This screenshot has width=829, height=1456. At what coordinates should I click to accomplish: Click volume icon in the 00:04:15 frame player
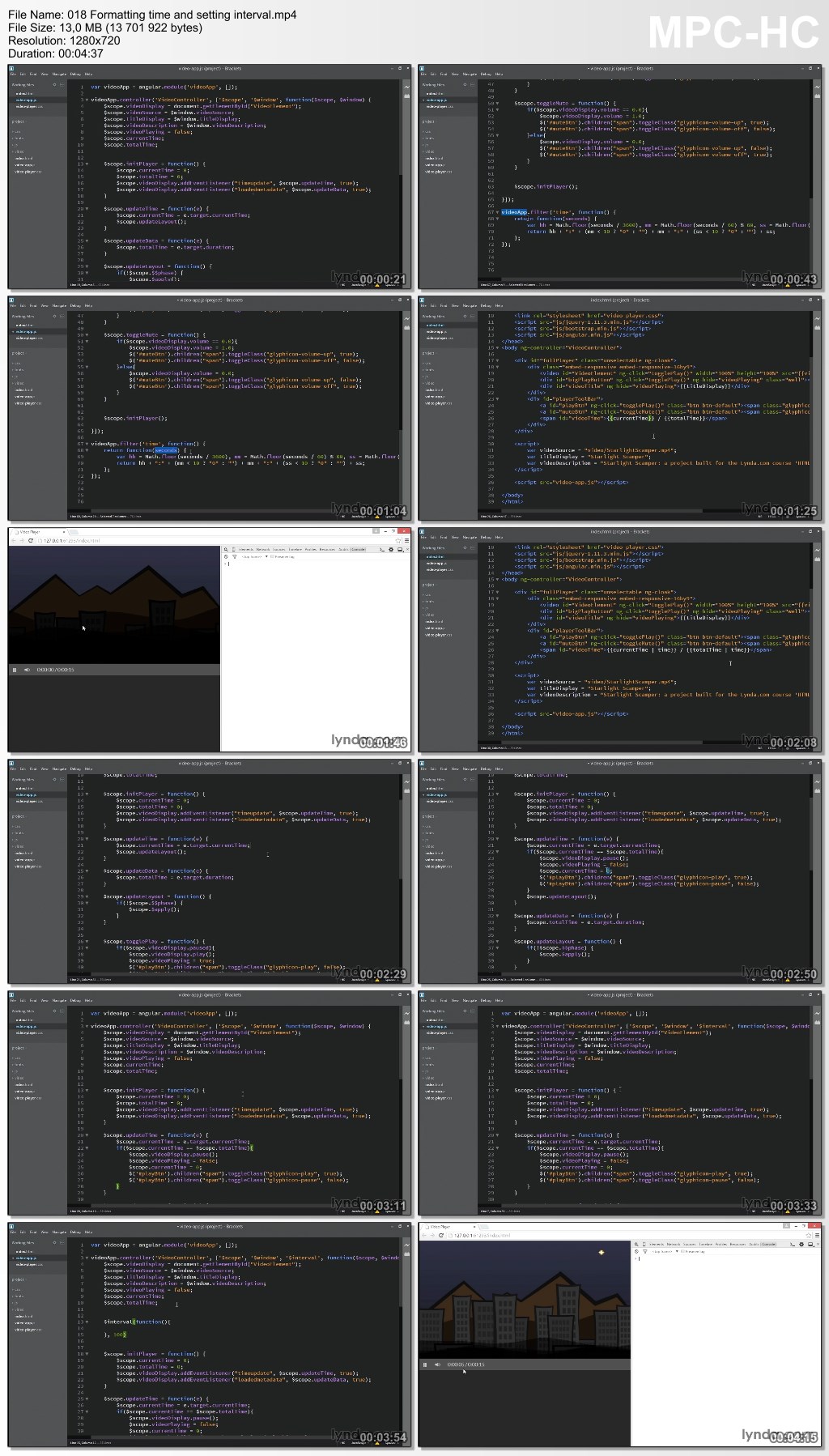436,1364
